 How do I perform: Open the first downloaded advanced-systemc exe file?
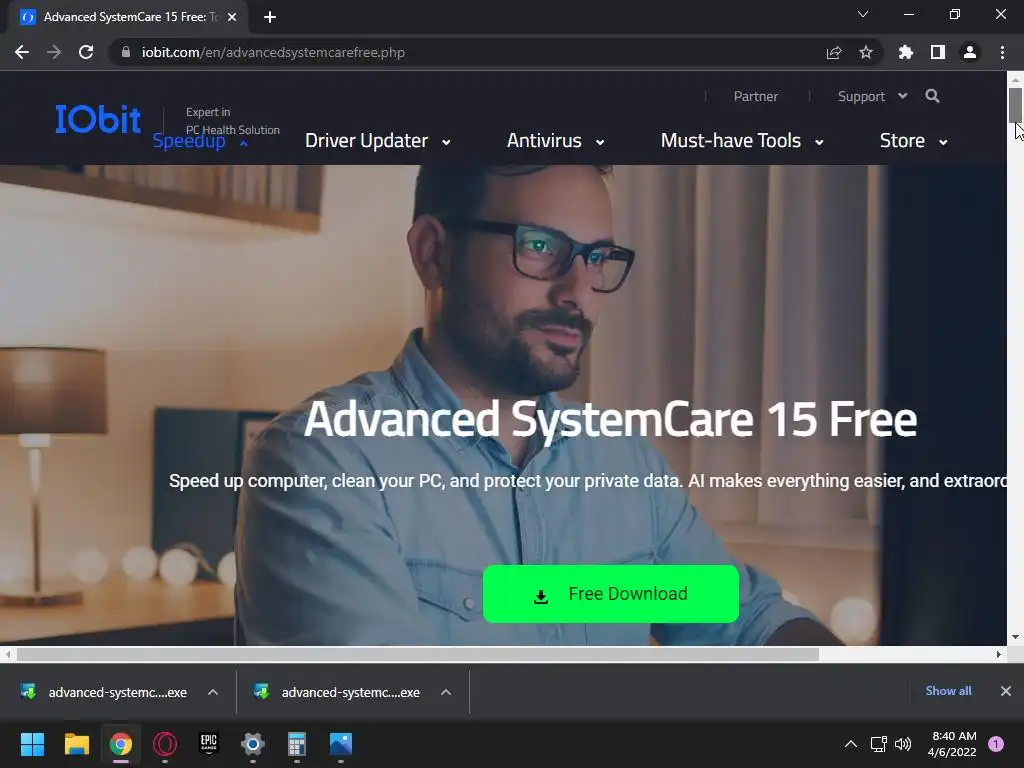104,692
